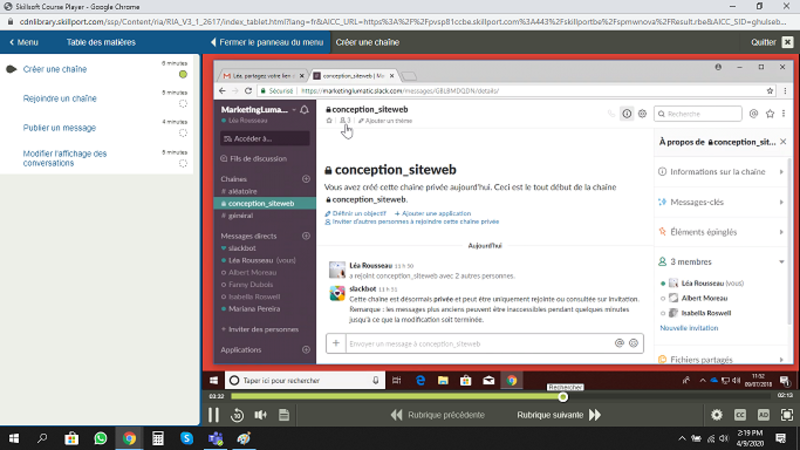Viewport: 800px width, 450px height.
Task: Open the général channel
Action: coord(237,216)
